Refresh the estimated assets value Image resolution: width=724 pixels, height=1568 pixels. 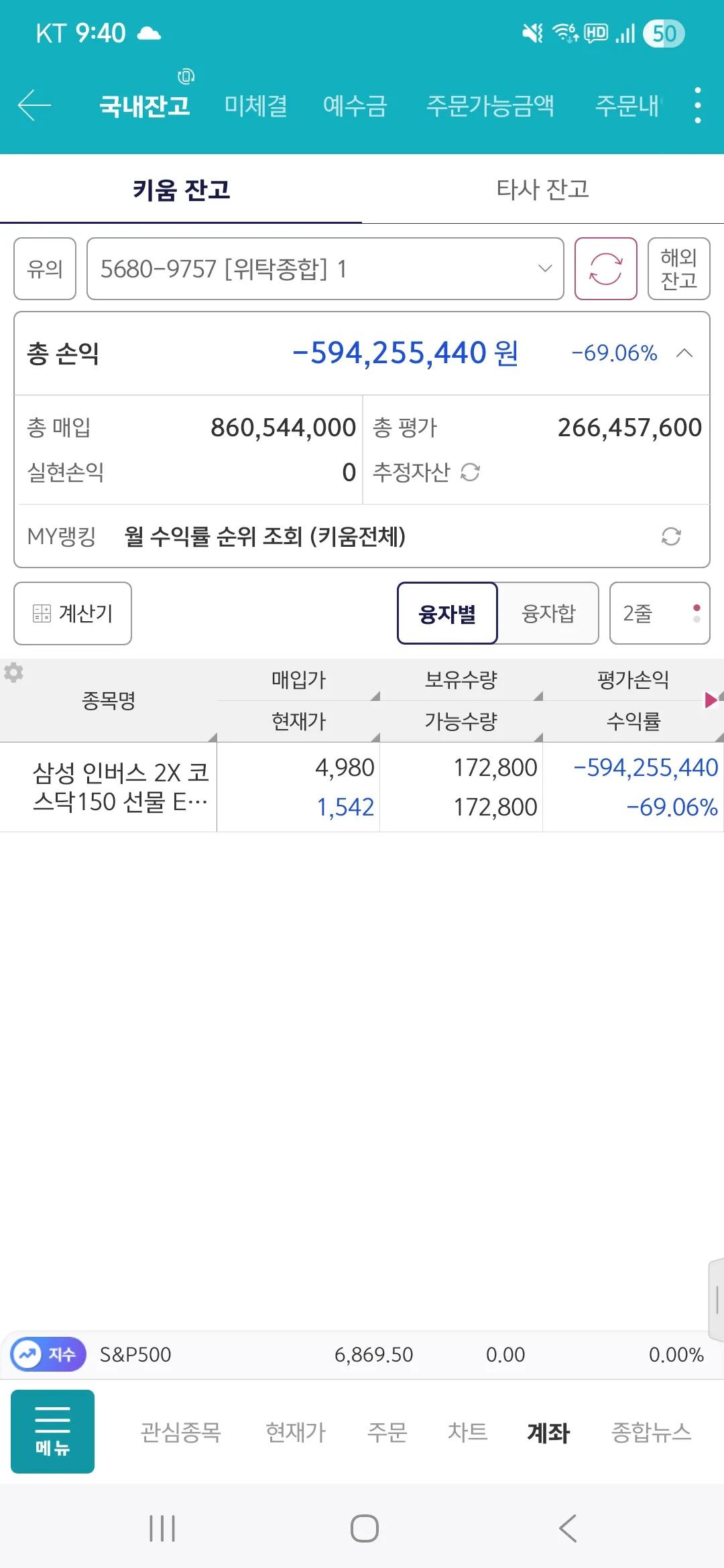[471, 472]
